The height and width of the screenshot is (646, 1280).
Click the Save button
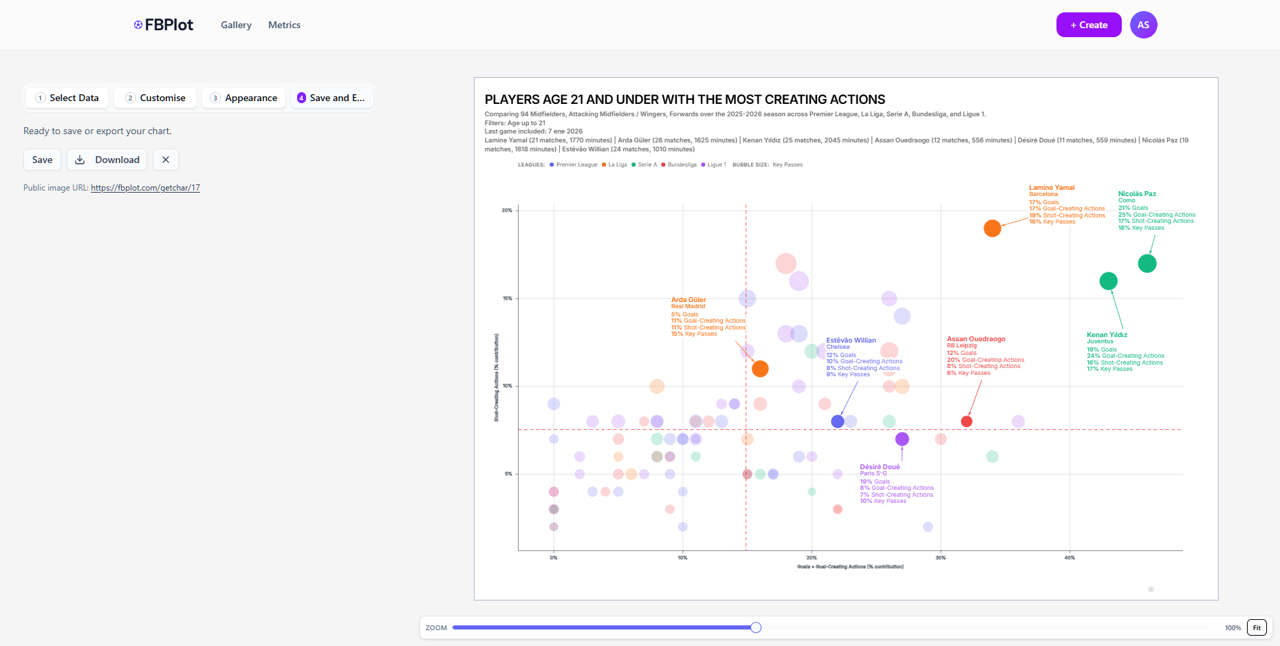pyautogui.click(x=42, y=160)
